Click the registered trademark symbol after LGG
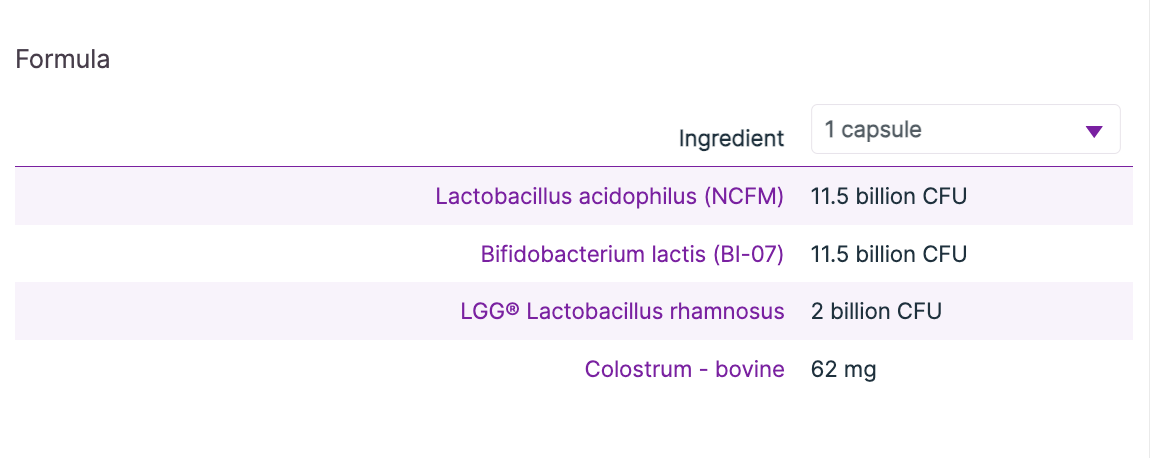This screenshot has height=458, width=1150. [x=513, y=311]
